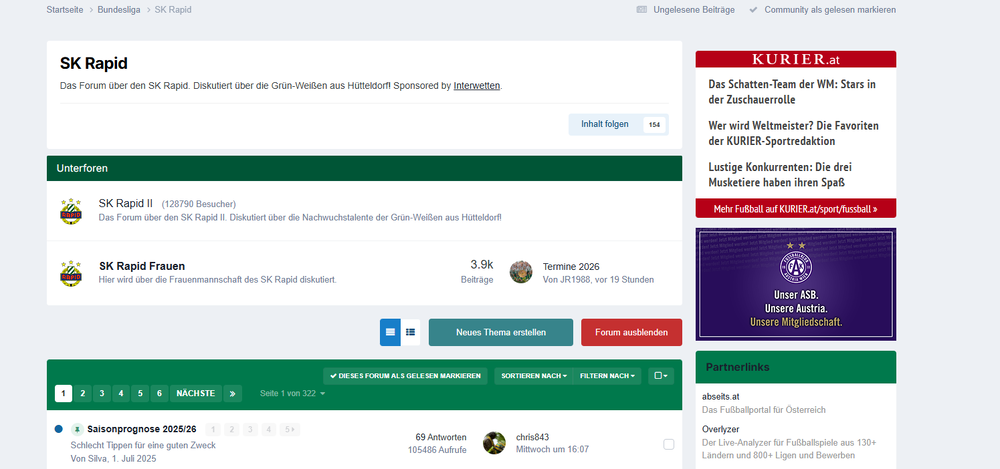Open the abseits.at partner link

tap(721, 396)
